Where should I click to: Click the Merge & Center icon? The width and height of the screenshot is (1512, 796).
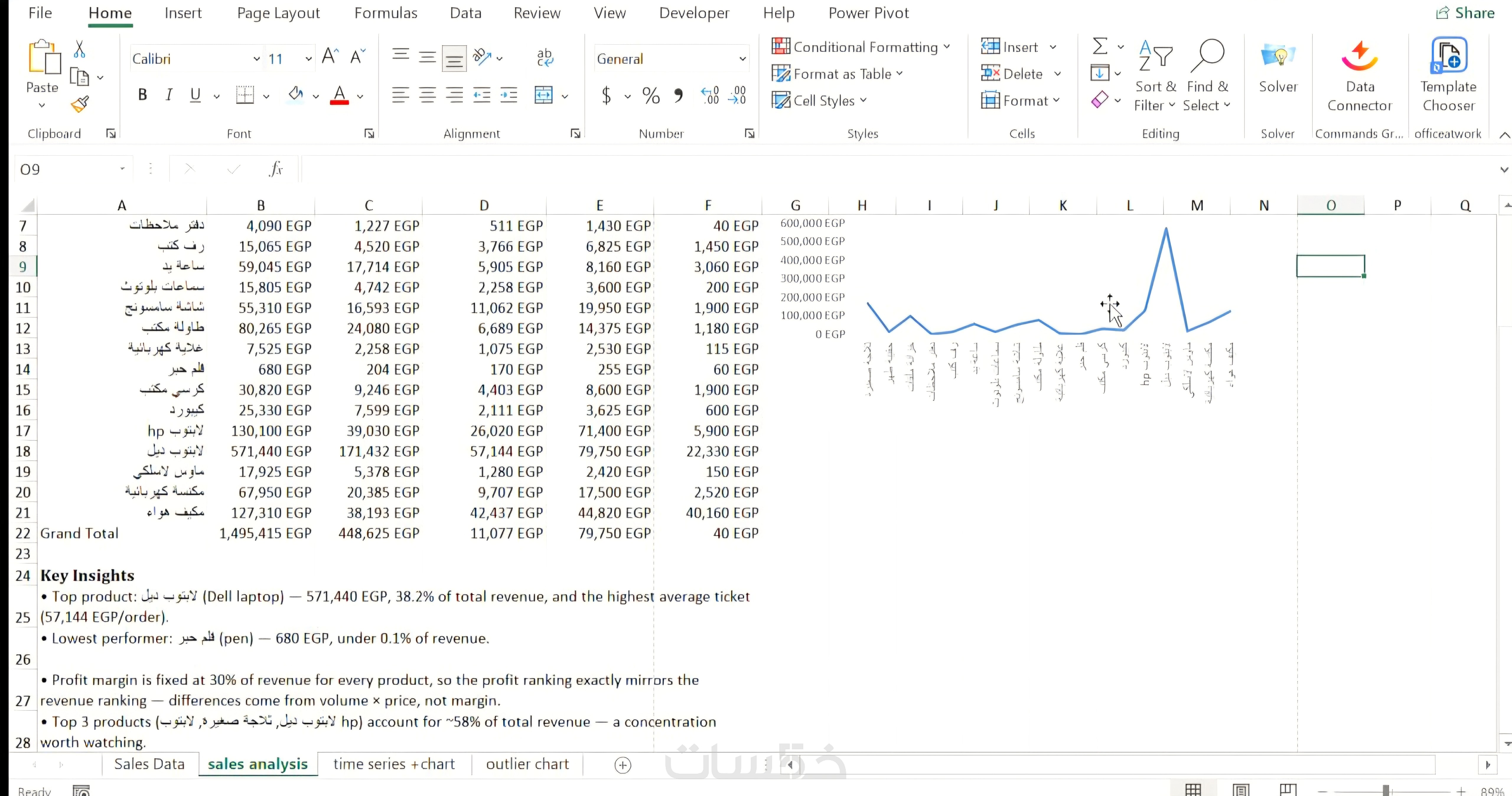(544, 95)
